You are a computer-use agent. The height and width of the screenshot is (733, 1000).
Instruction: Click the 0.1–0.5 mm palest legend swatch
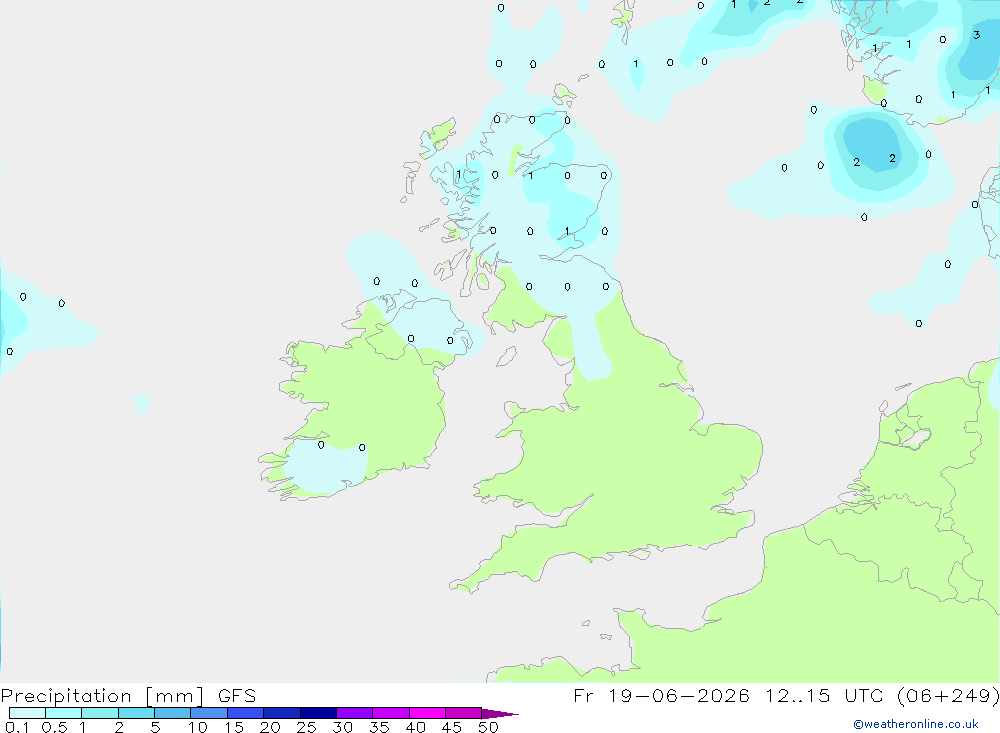pos(27,713)
